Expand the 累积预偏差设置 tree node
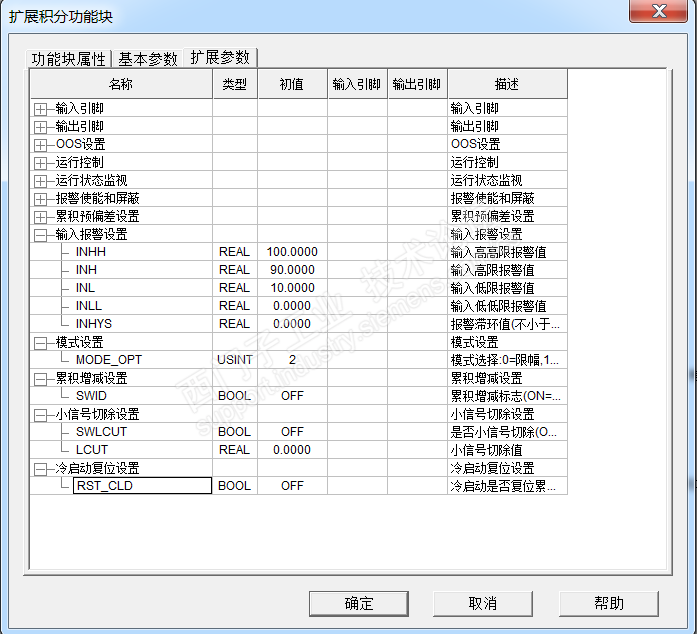The width and height of the screenshot is (697, 634). (40, 217)
